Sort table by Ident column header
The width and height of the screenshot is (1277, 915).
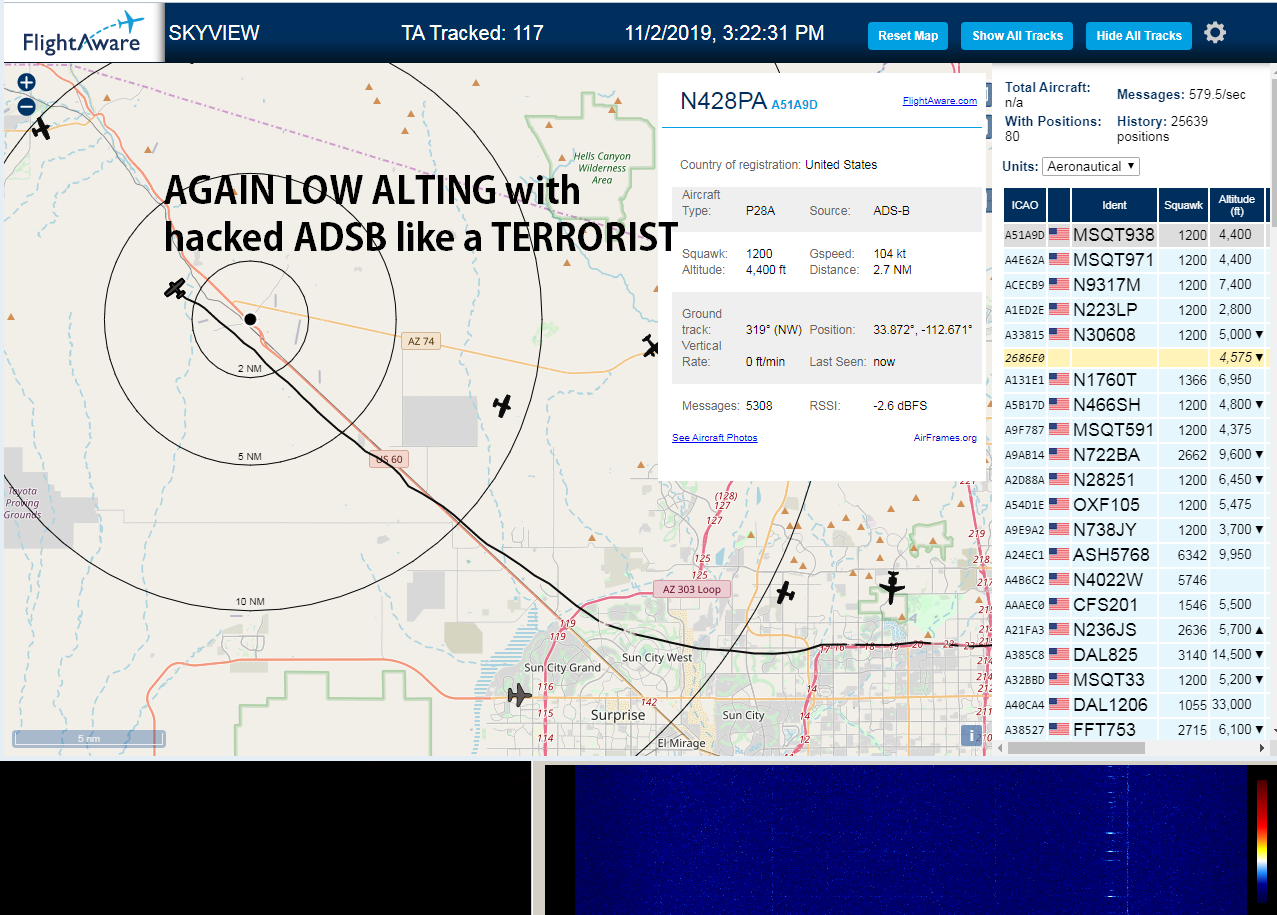(1114, 205)
